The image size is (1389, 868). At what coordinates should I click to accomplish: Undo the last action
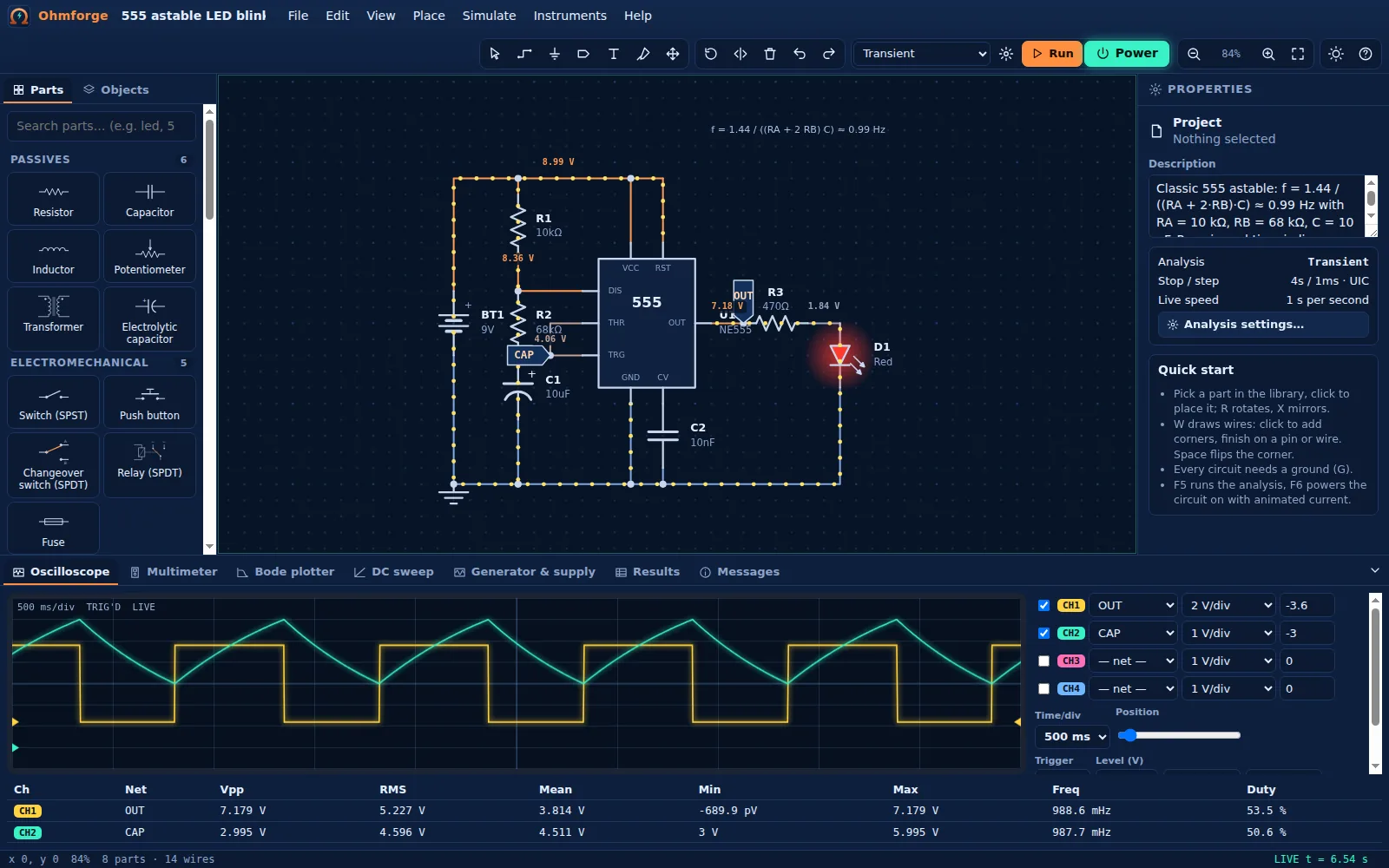799,54
